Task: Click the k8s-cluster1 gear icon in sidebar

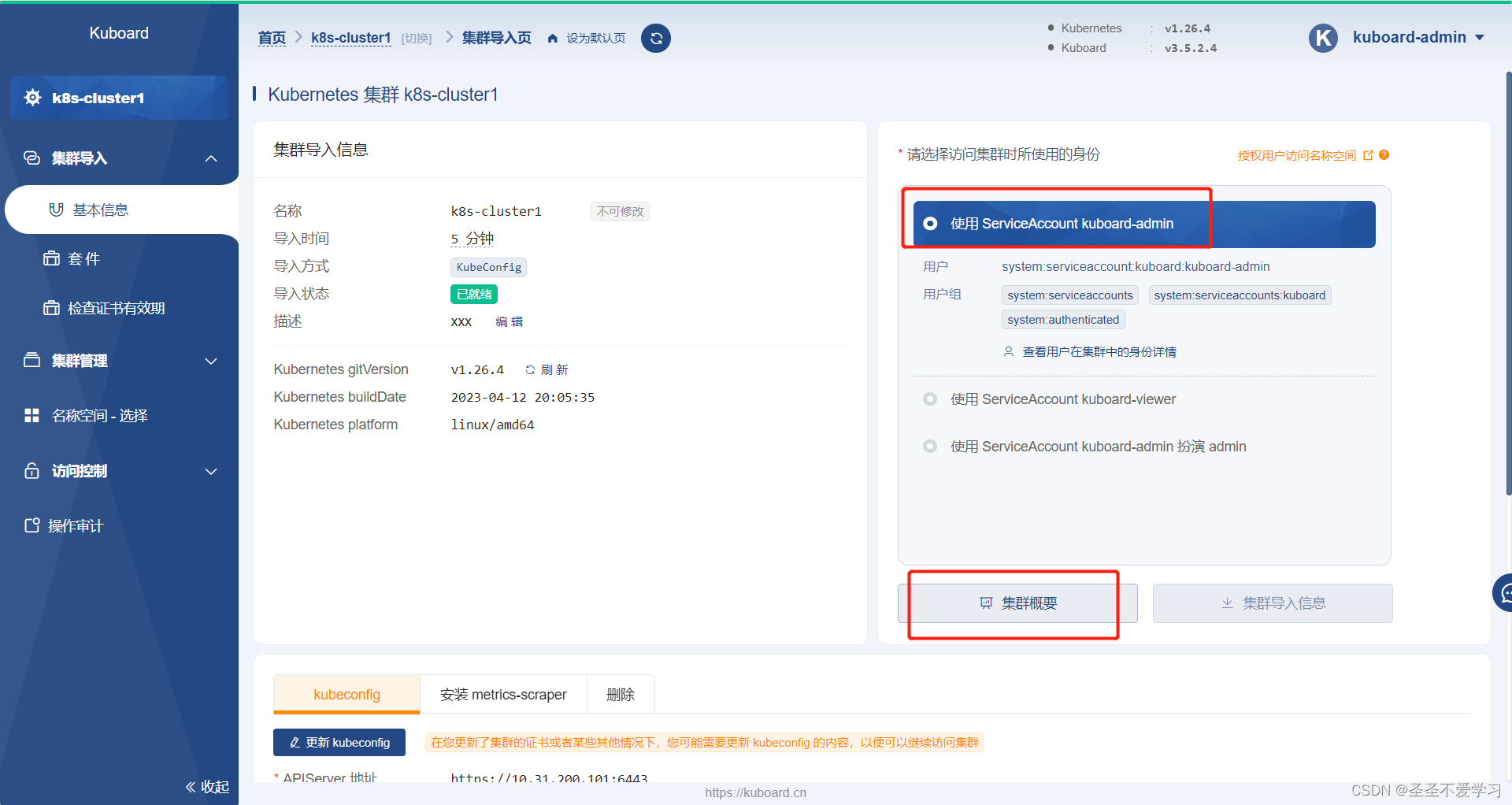Action: click(32, 98)
